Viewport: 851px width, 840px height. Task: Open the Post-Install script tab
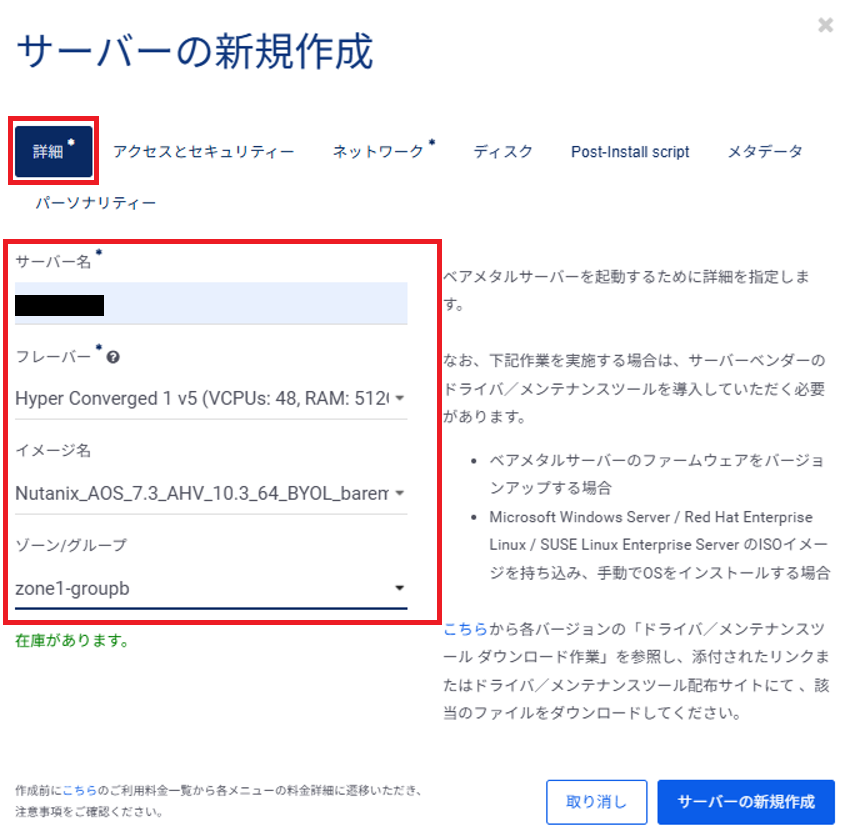pyautogui.click(x=630, y=152)
